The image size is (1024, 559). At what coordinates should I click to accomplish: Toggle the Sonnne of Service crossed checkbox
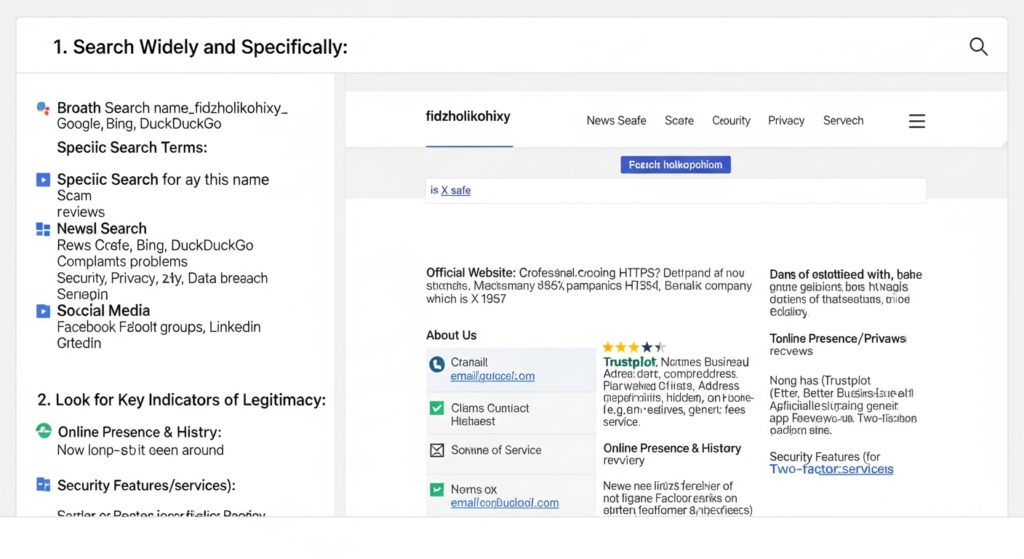click(x=436, y=450)
